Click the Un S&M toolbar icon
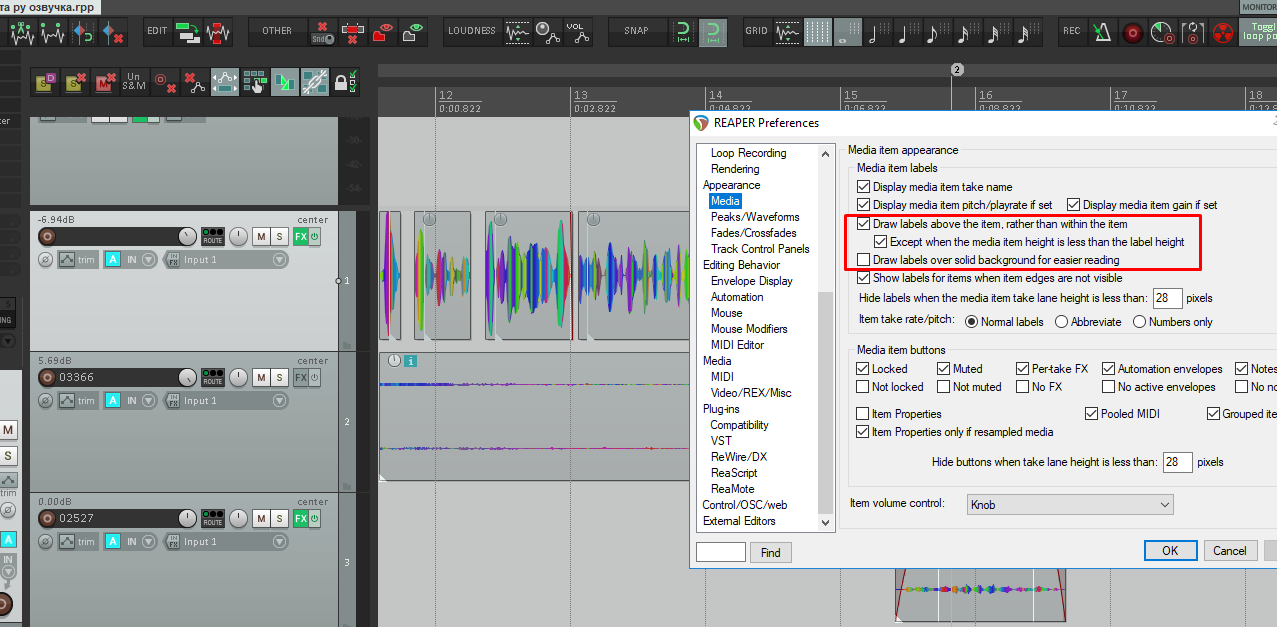This screenshot has width=1277, height=627. (x=134, y=82)
